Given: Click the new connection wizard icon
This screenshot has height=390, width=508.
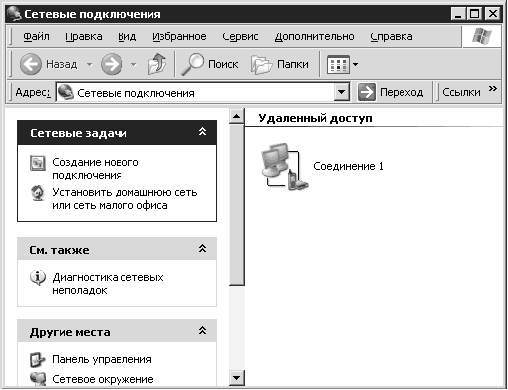Looking at the screenshot, I should [x=38, y=163].
